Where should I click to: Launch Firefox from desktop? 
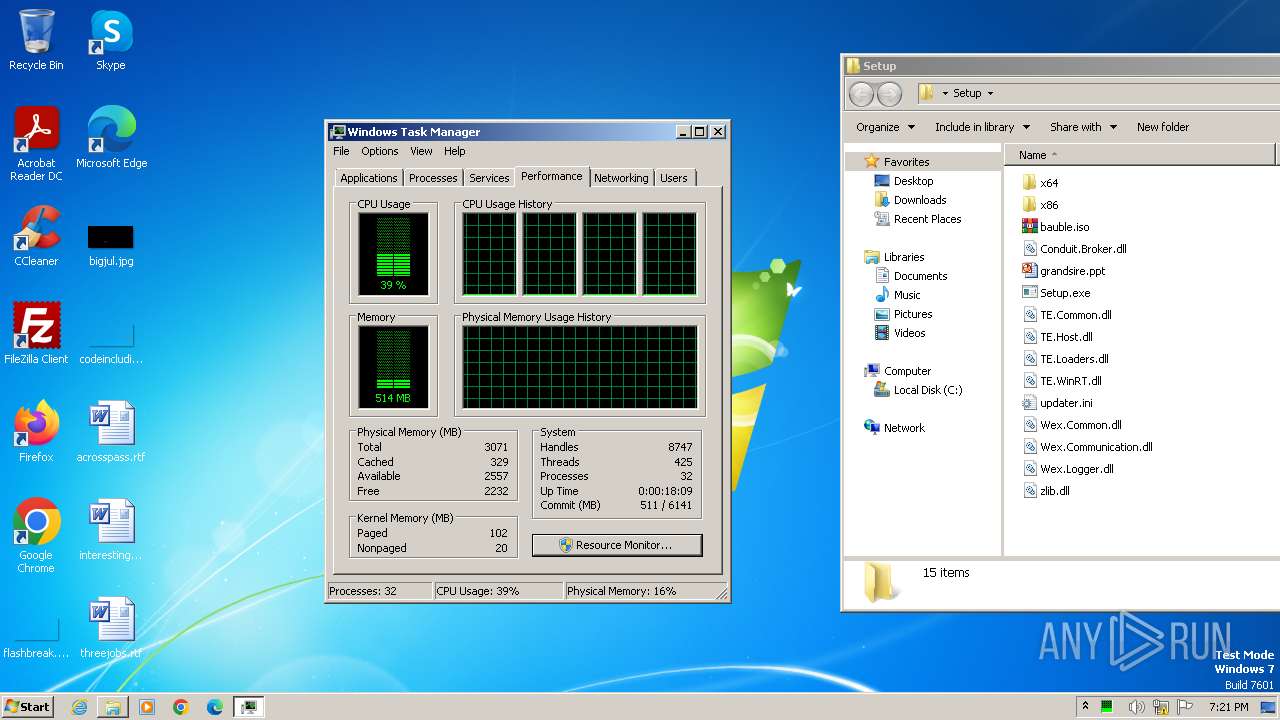pos(36,431)
